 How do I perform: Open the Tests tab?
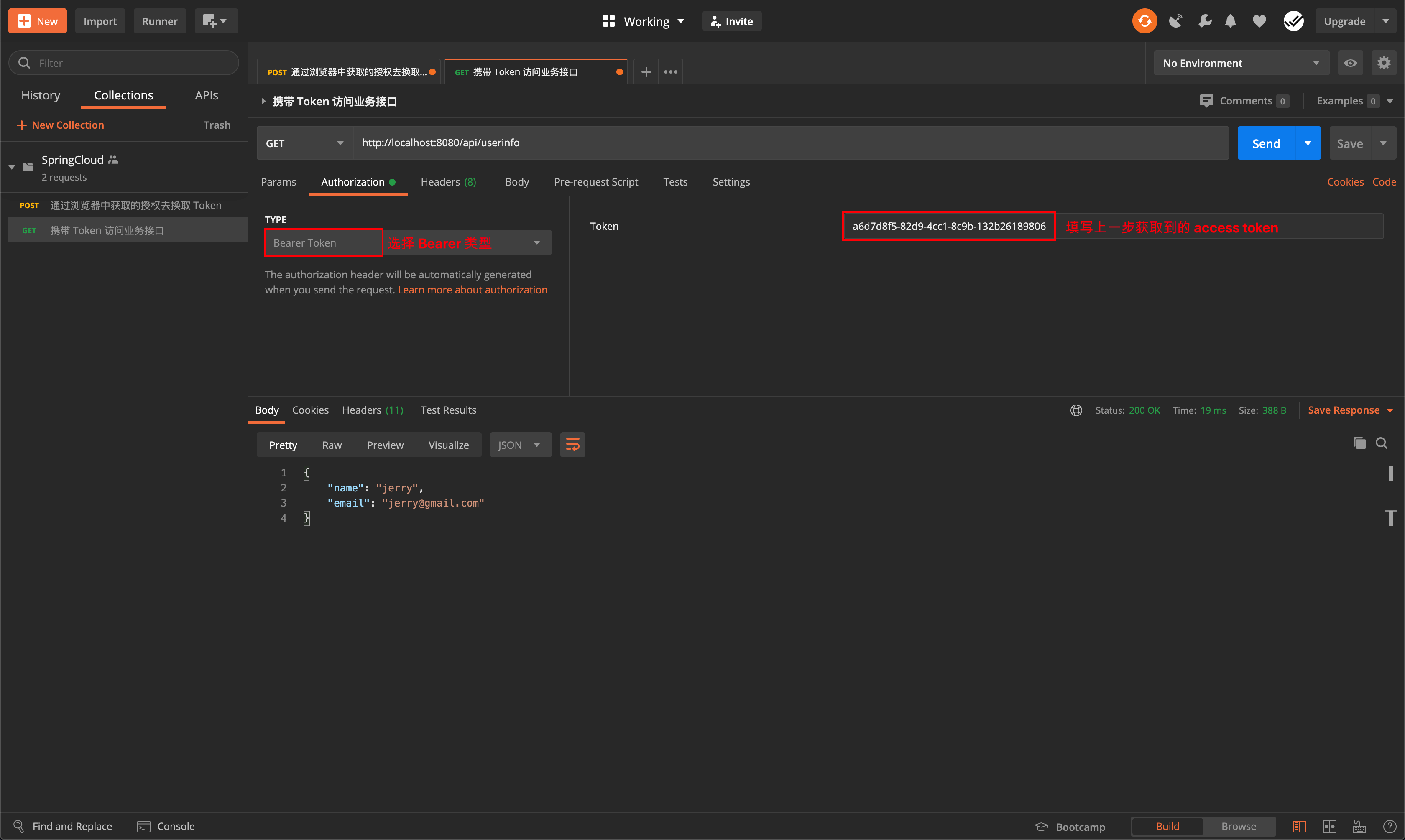point(675,182)
